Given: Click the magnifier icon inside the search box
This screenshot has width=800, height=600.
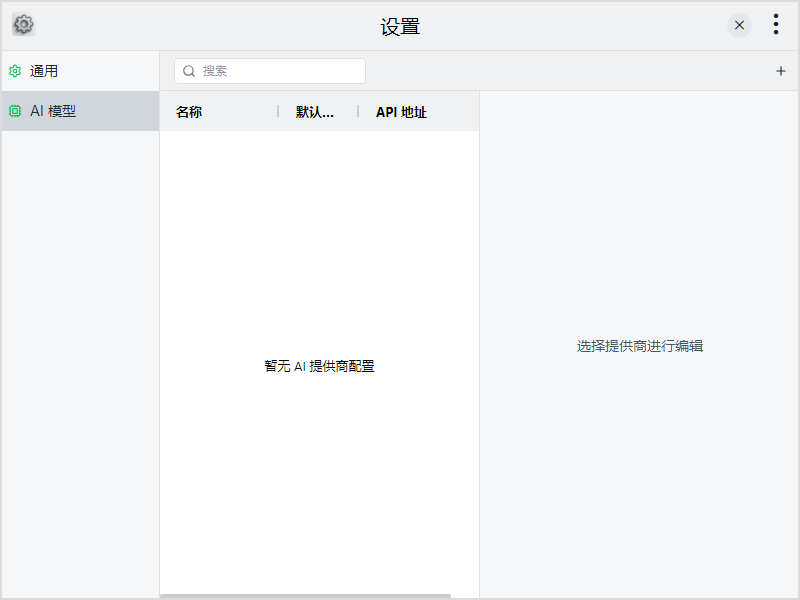Looking at the screenshot, I should tap(189, 71).
